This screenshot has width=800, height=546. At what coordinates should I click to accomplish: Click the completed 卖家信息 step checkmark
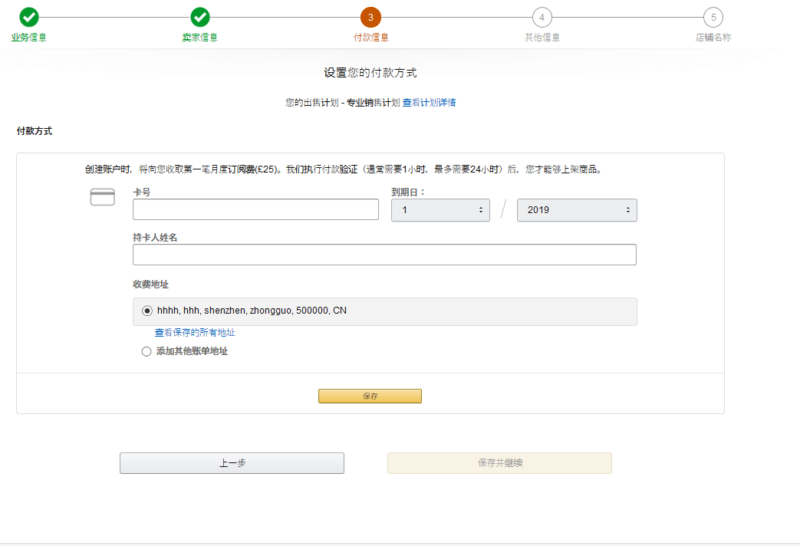coord(200,17)
